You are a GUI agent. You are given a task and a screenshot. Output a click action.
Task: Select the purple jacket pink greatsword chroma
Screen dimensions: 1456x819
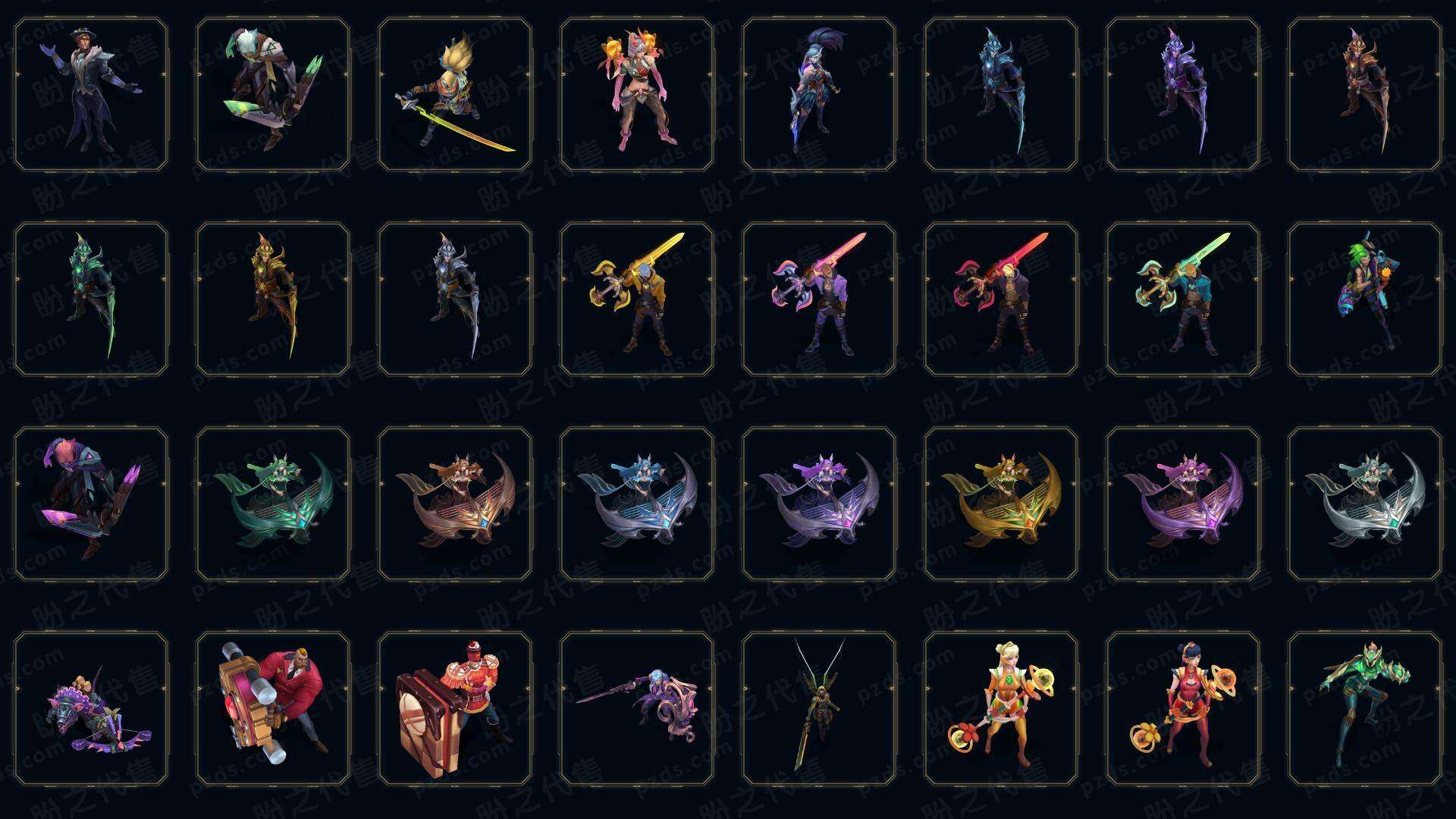point(819,299)
